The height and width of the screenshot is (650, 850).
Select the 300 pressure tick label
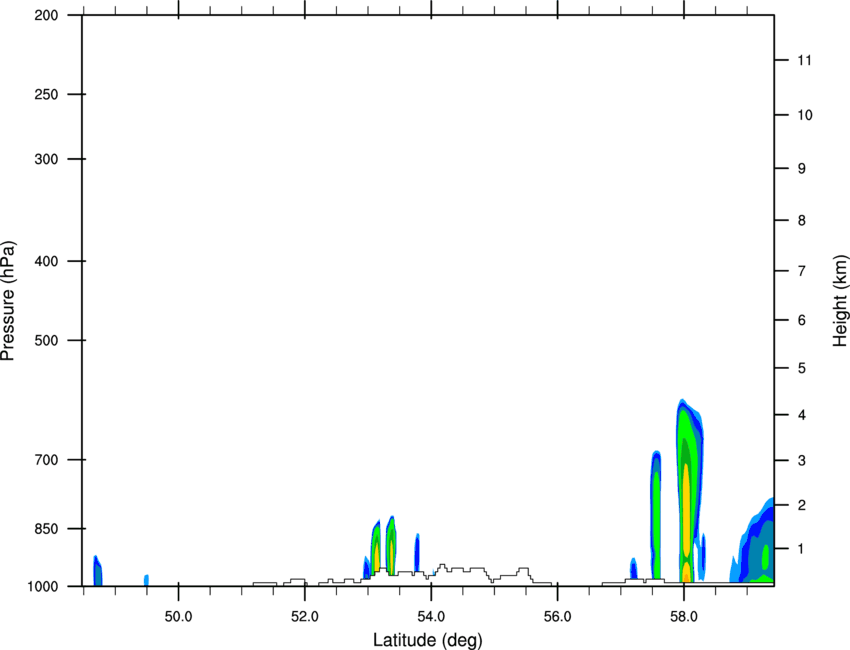(x=46, y=159)
